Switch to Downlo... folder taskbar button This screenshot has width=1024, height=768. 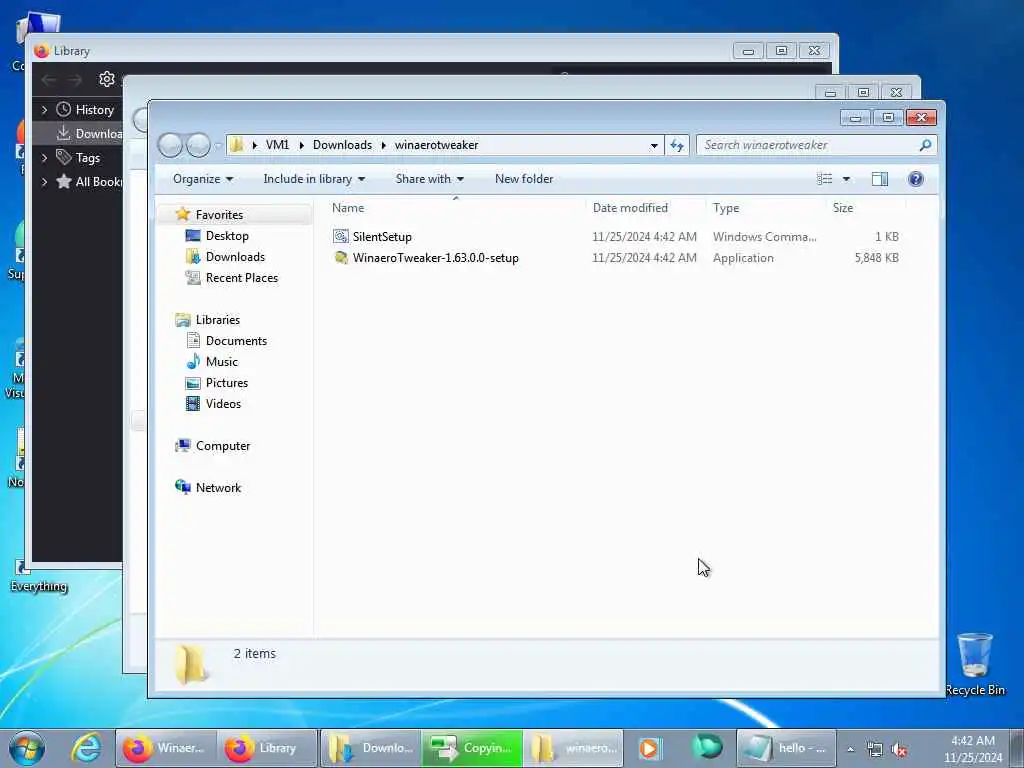point(370,748)
